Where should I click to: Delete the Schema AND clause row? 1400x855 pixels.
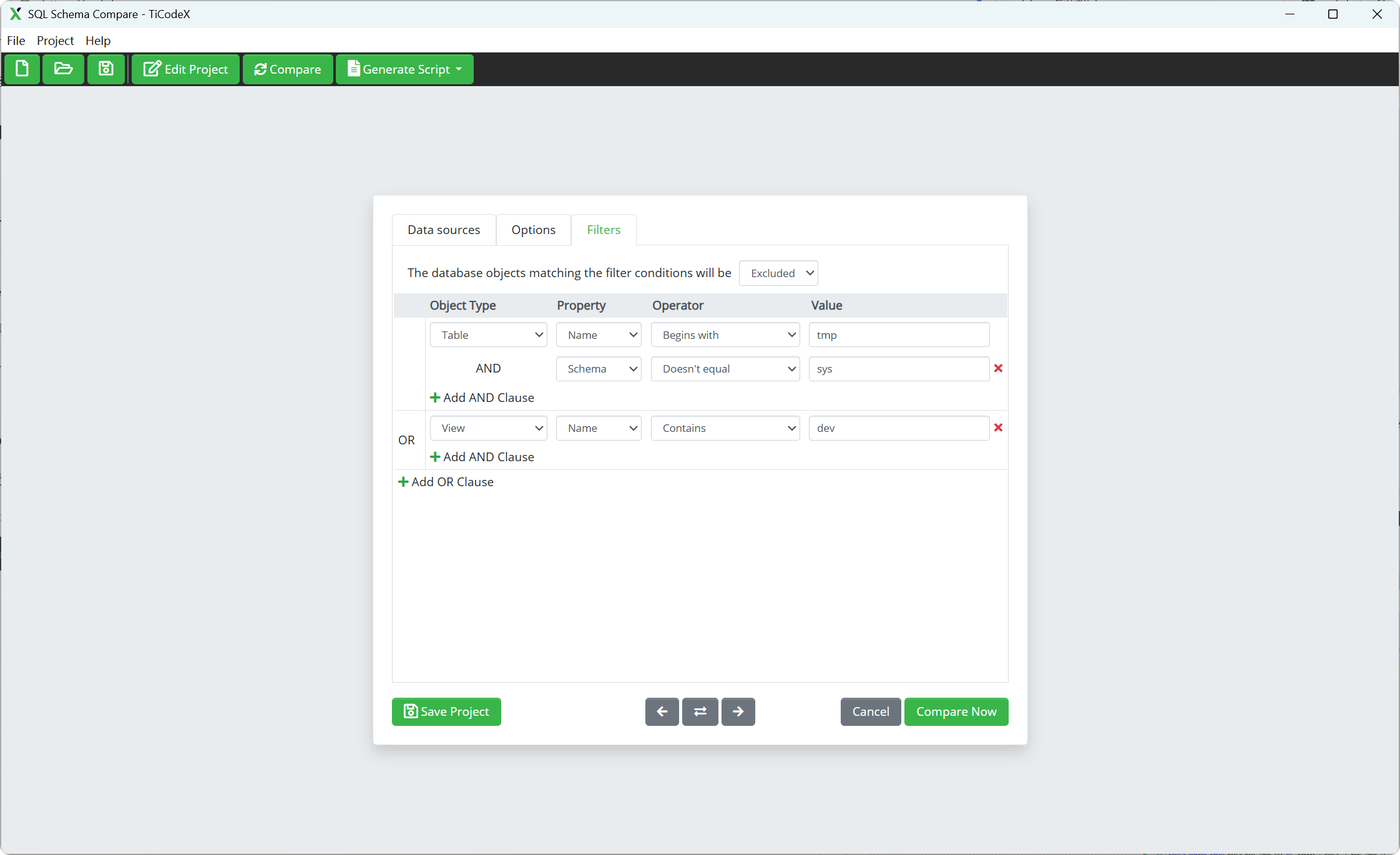click(x=998, y=368)
